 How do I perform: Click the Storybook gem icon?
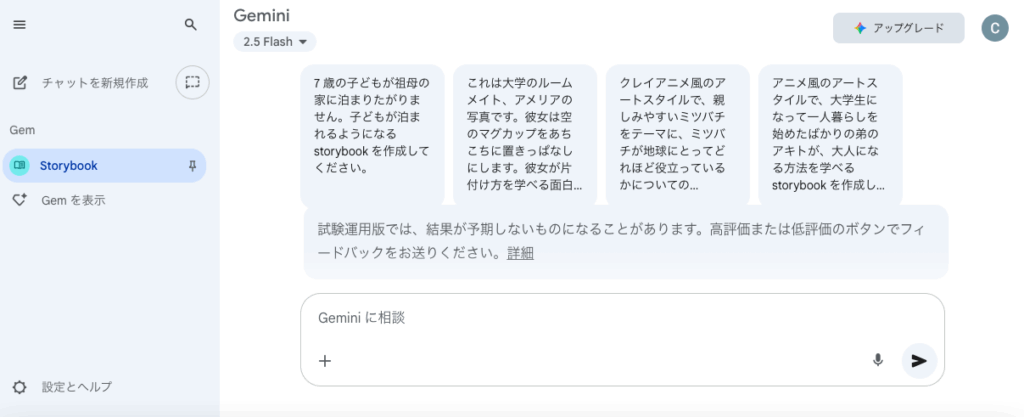pos(20,166)
